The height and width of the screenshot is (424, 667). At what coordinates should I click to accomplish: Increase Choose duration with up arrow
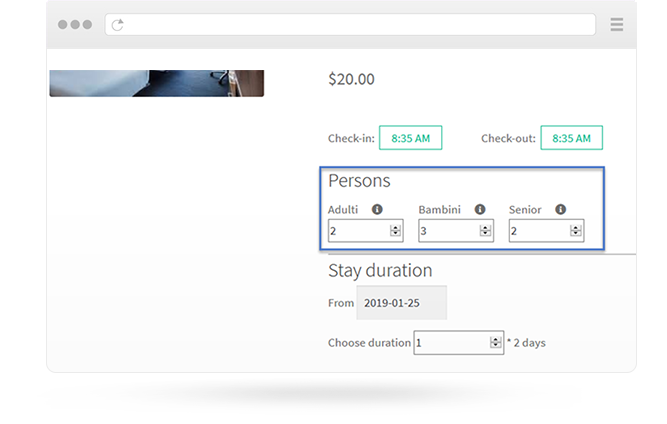(496, 339)
